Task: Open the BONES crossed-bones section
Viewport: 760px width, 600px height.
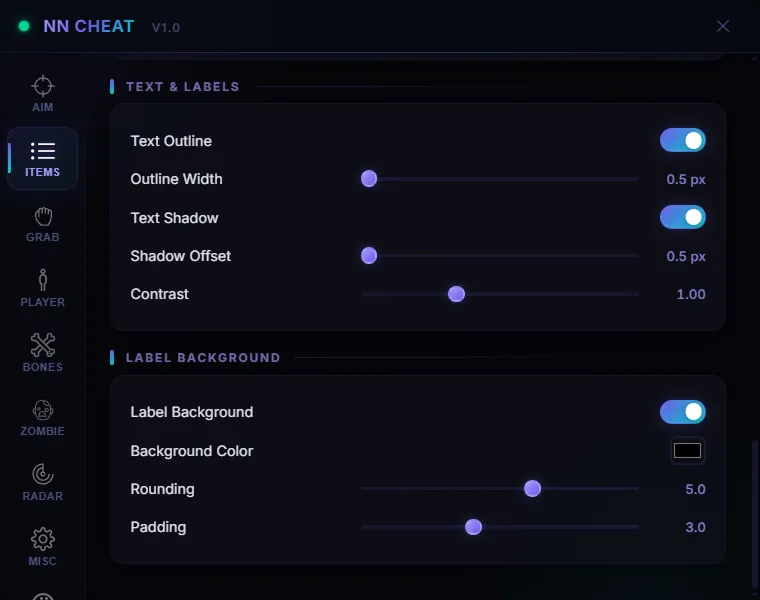Action: coord(43,353)
